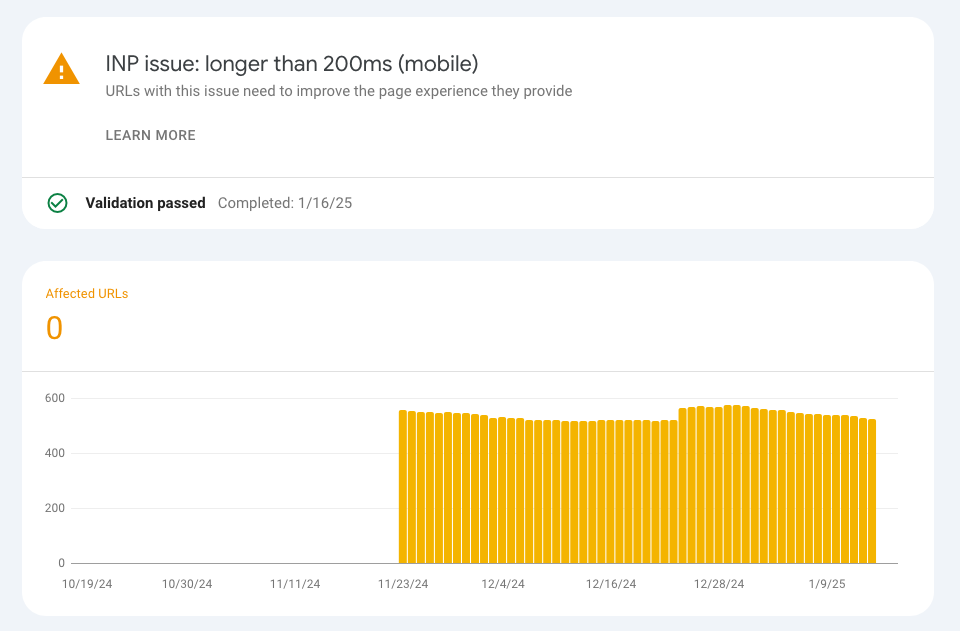This screenshot has width=960, height=631.
Task: Click the 1/9/25 date axis label
Action: click(825, 584)
